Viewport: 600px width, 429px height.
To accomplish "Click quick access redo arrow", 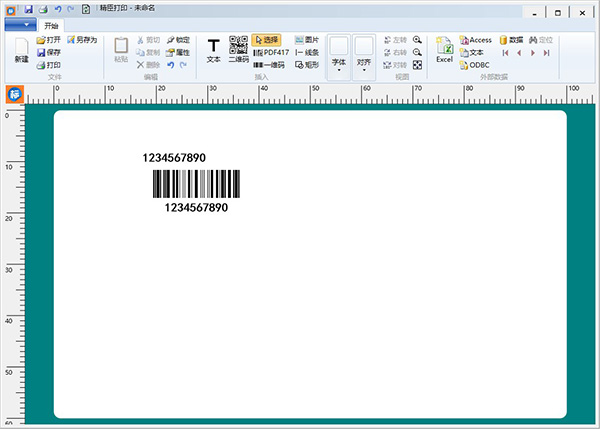I will 71,9.
